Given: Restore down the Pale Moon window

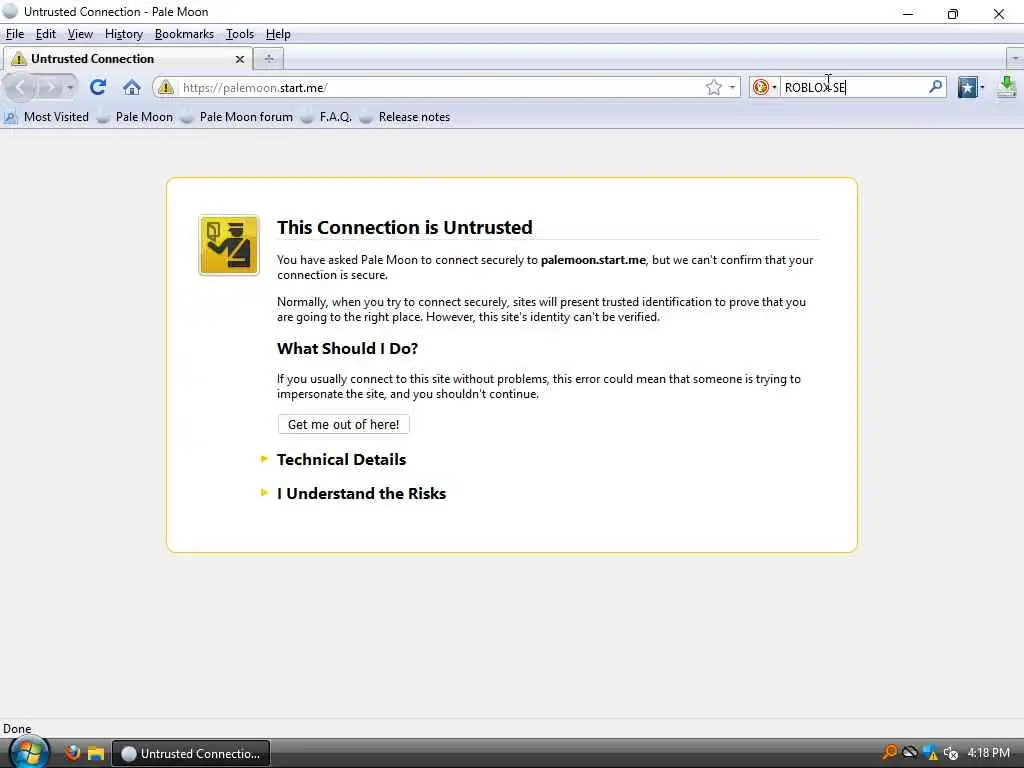Looking at the screenshot, I should 953,13.
